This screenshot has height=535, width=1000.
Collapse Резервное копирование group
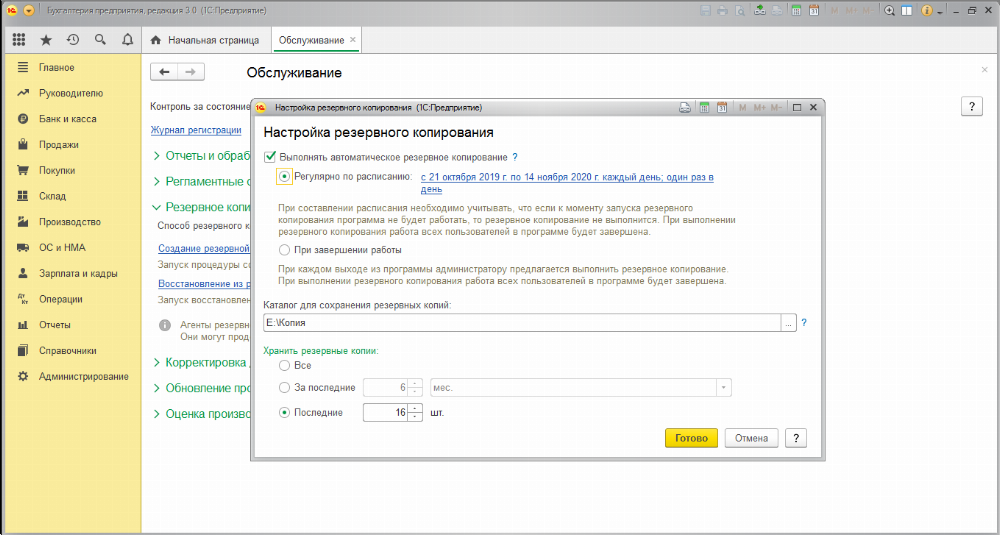203,207
